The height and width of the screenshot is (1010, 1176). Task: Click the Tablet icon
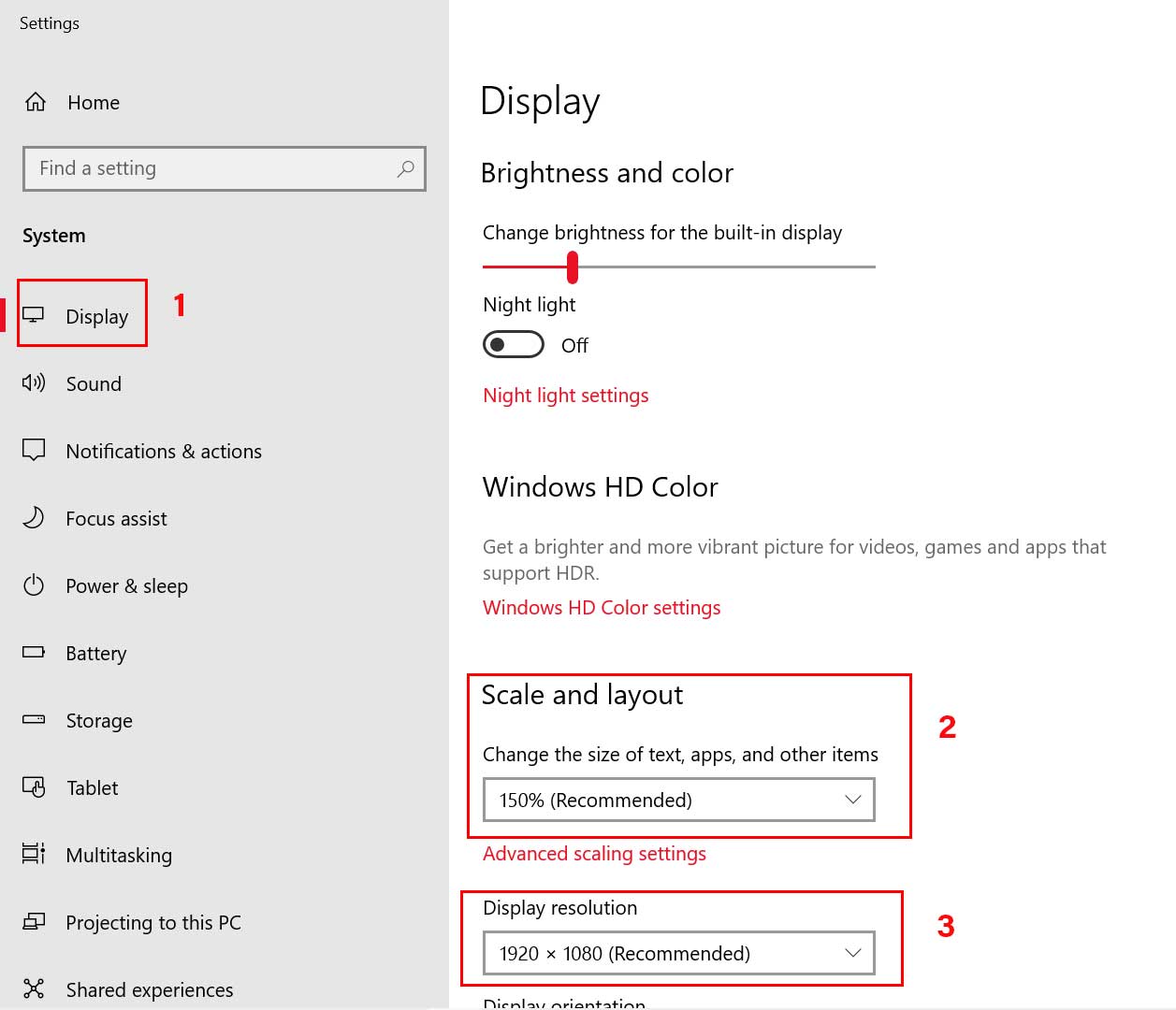tap(34, 787)
